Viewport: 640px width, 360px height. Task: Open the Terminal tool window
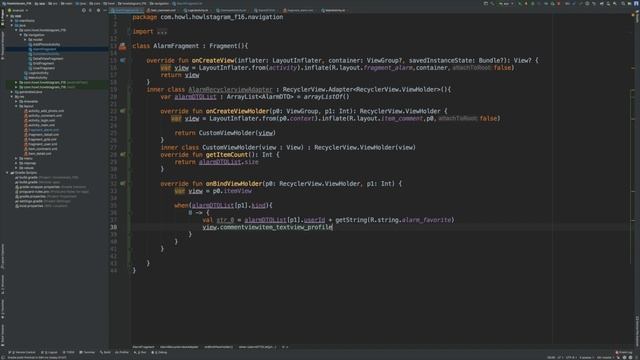pyautogui.click(x=87, y=352)
